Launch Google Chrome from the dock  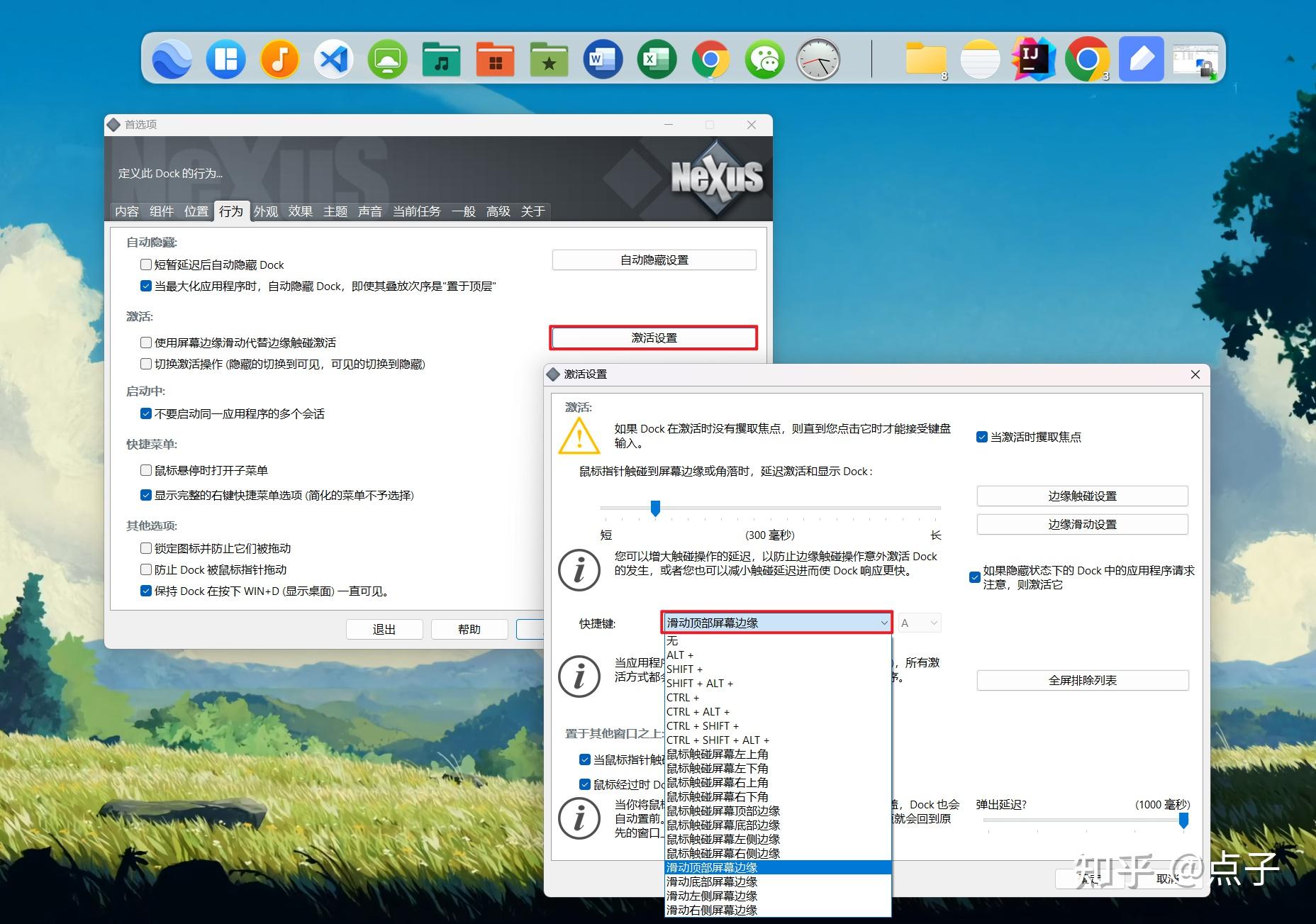[x=710, y=59]
